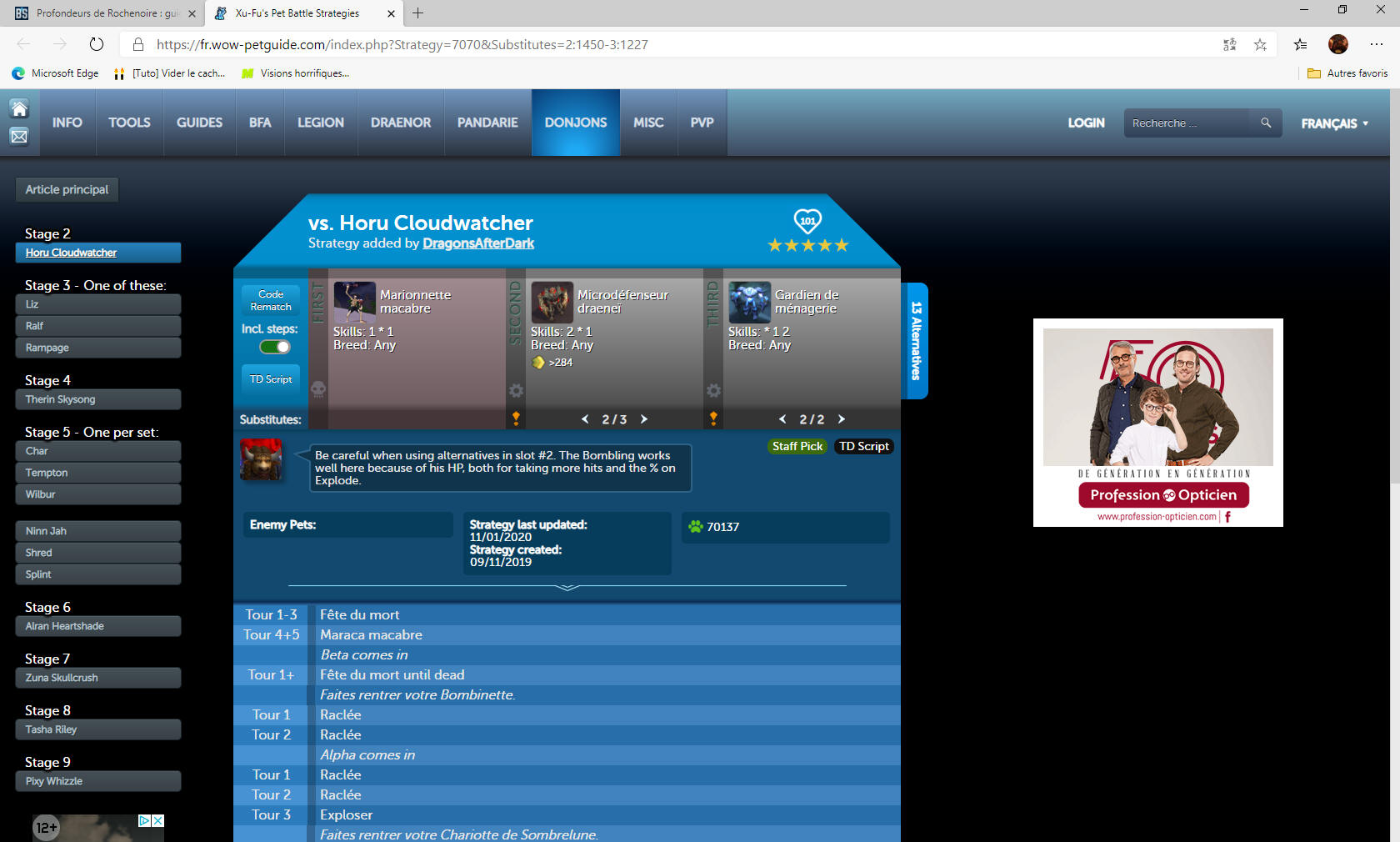Click the browser address bar URL
The image size is (1400, 842).
coord(402,44)
